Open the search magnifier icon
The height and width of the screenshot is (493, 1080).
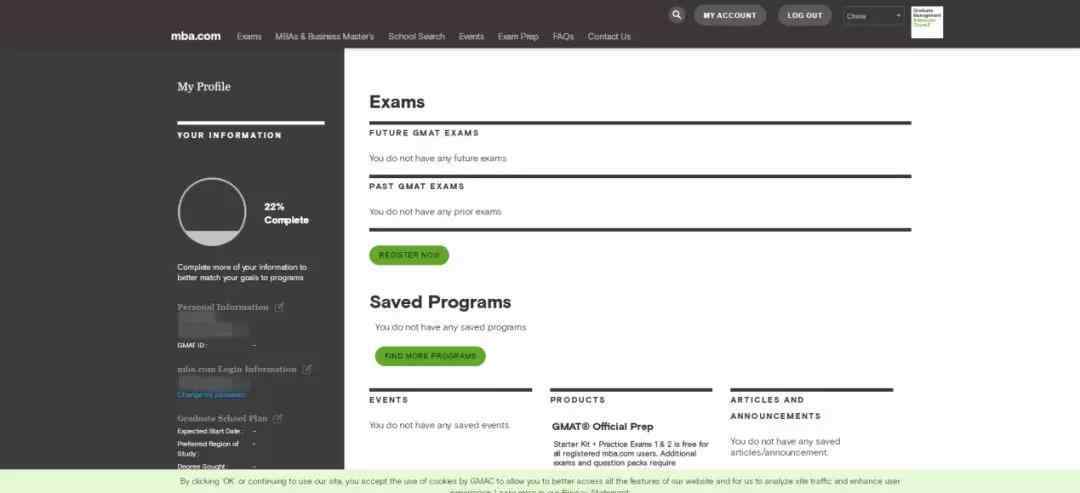tap(676, 15)
